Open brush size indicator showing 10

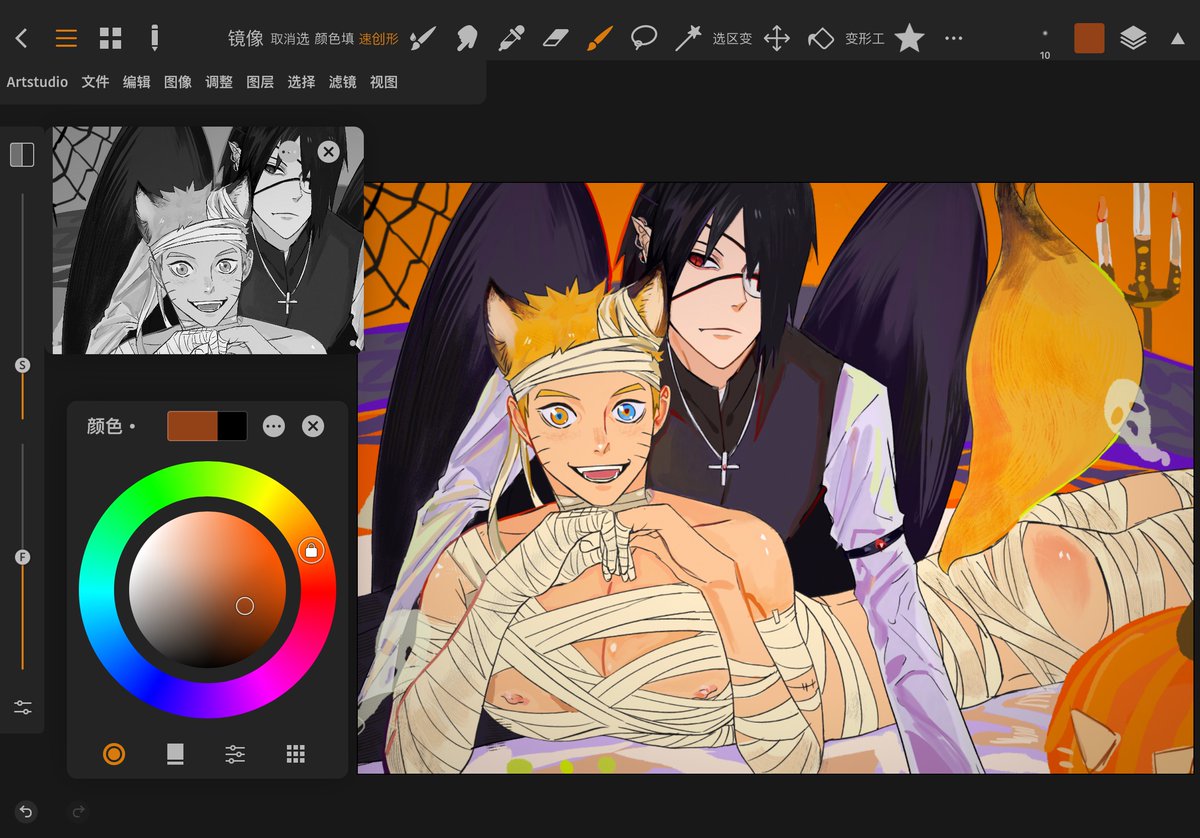click(1045, 43)
